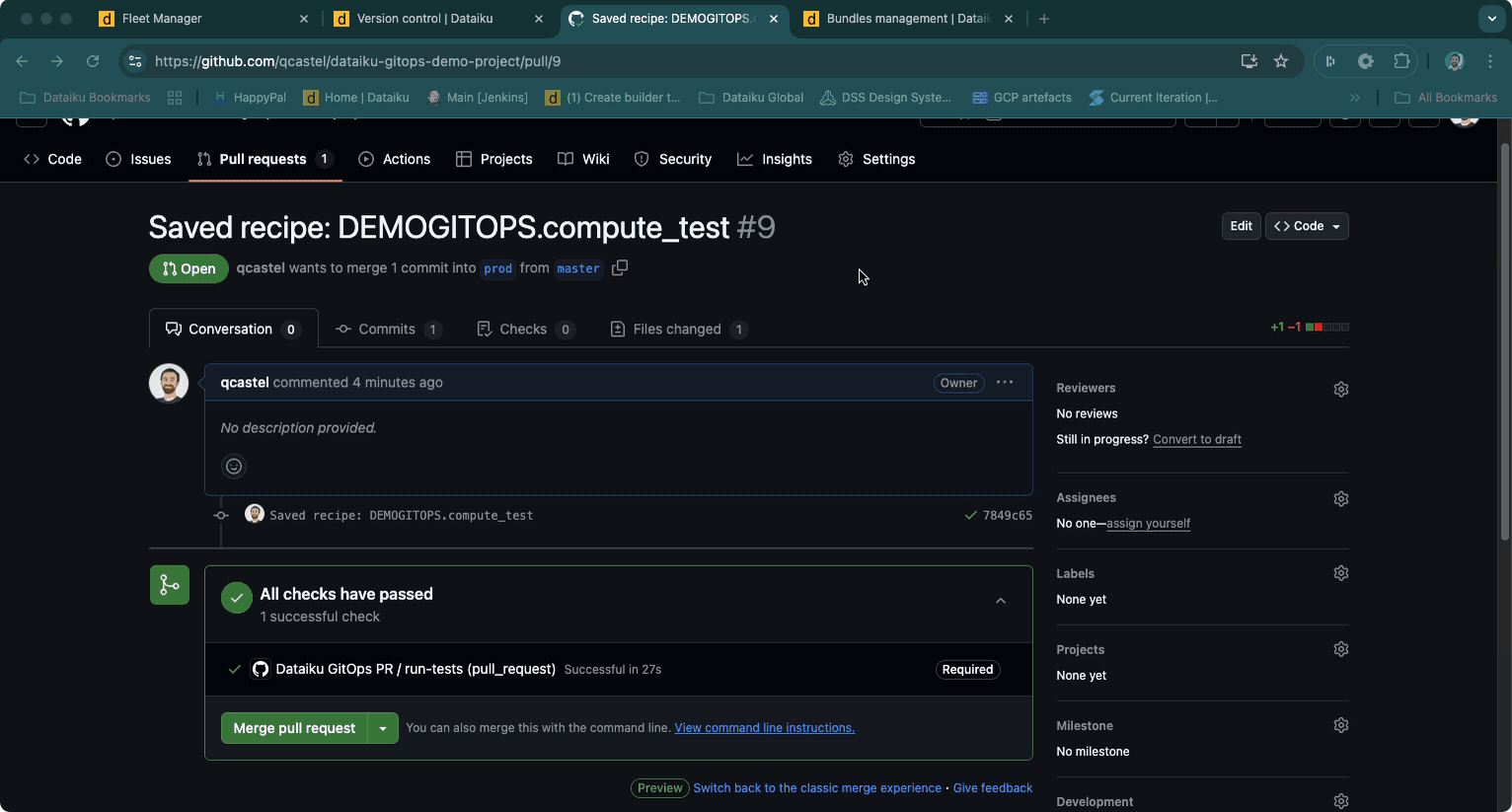Open HappyPal bookmark
Screen dimensions: 1512x812
250,98
